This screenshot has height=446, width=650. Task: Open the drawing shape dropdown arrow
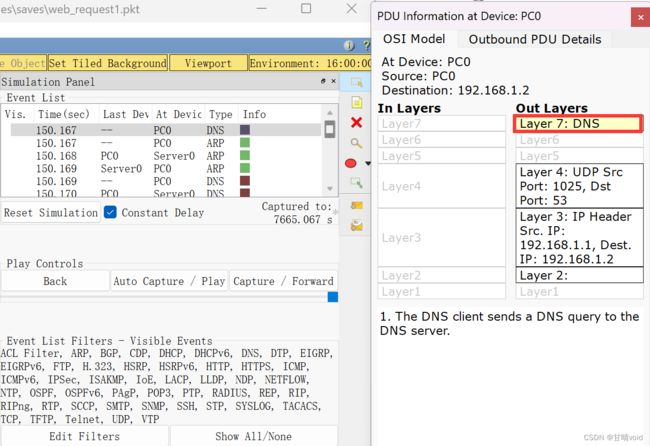(368, 164)
